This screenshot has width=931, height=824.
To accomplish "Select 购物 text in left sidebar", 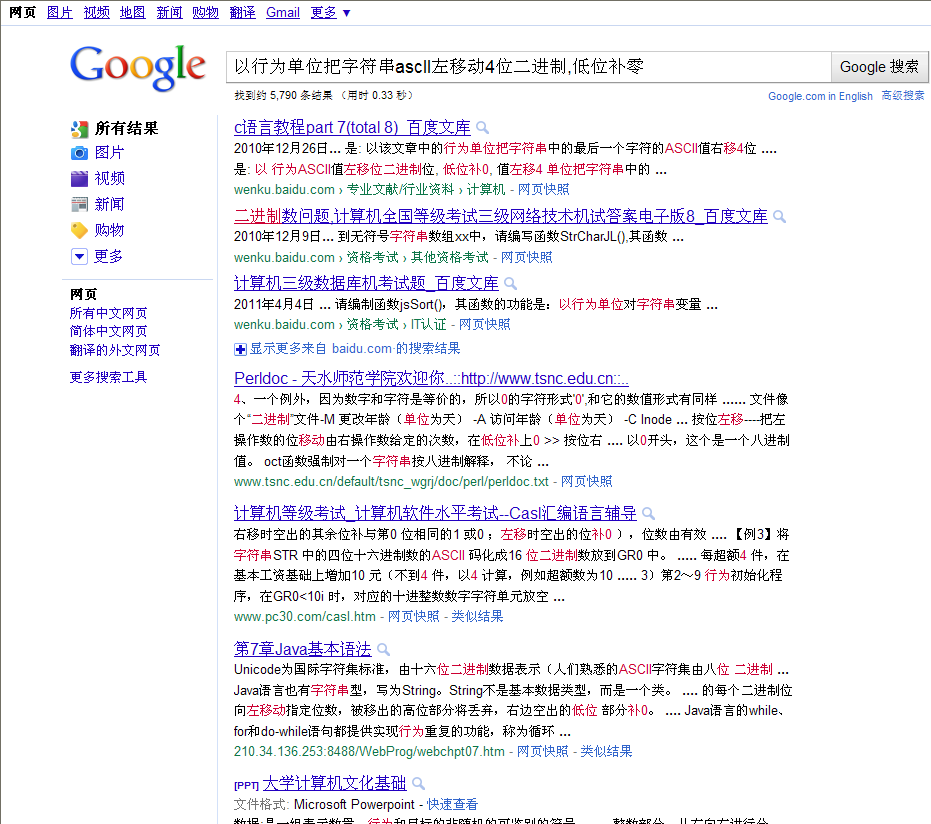I will (x=109, y=230).
